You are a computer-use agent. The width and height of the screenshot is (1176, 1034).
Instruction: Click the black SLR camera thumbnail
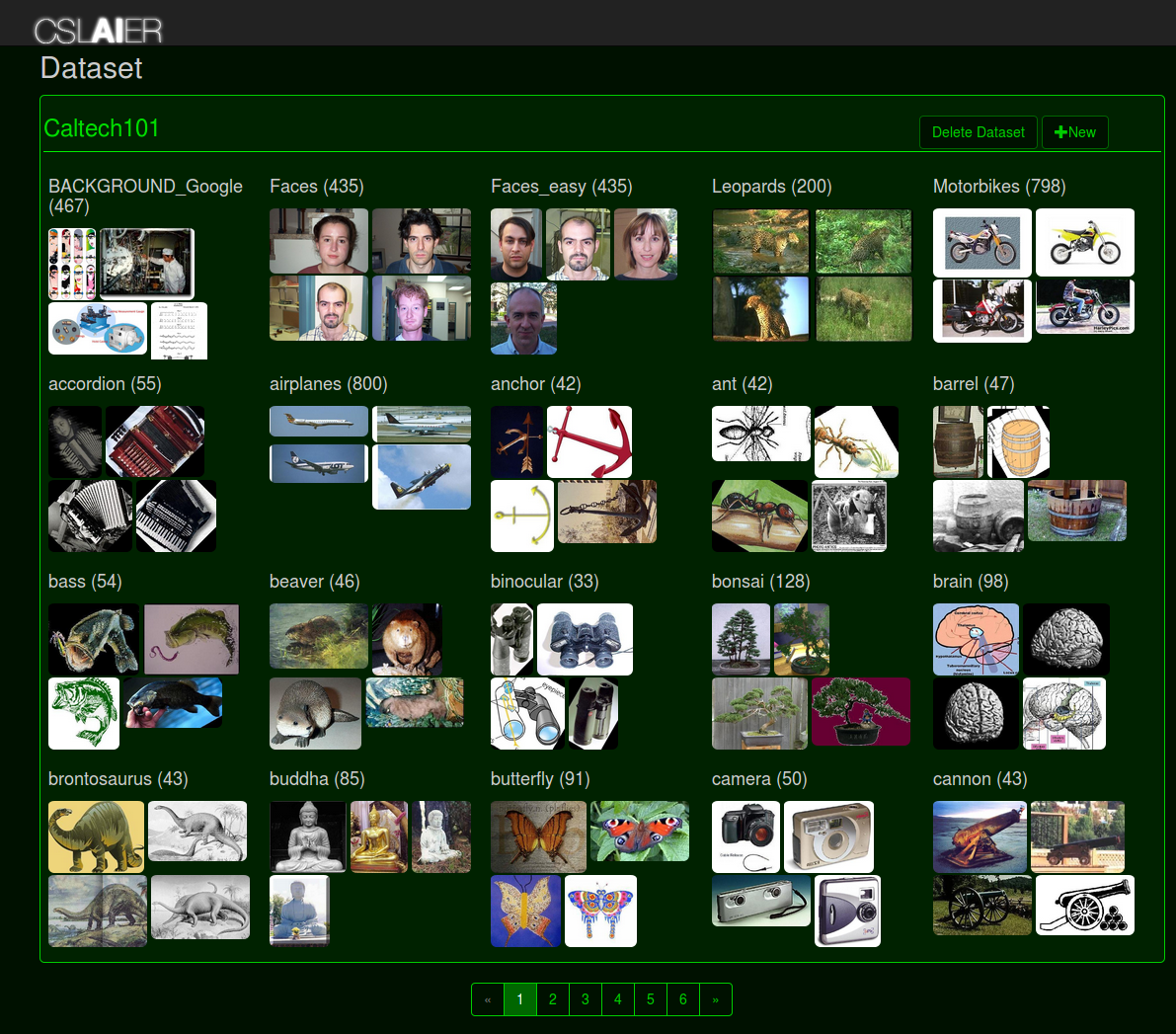pyautogui.click(x=745, y=836)
